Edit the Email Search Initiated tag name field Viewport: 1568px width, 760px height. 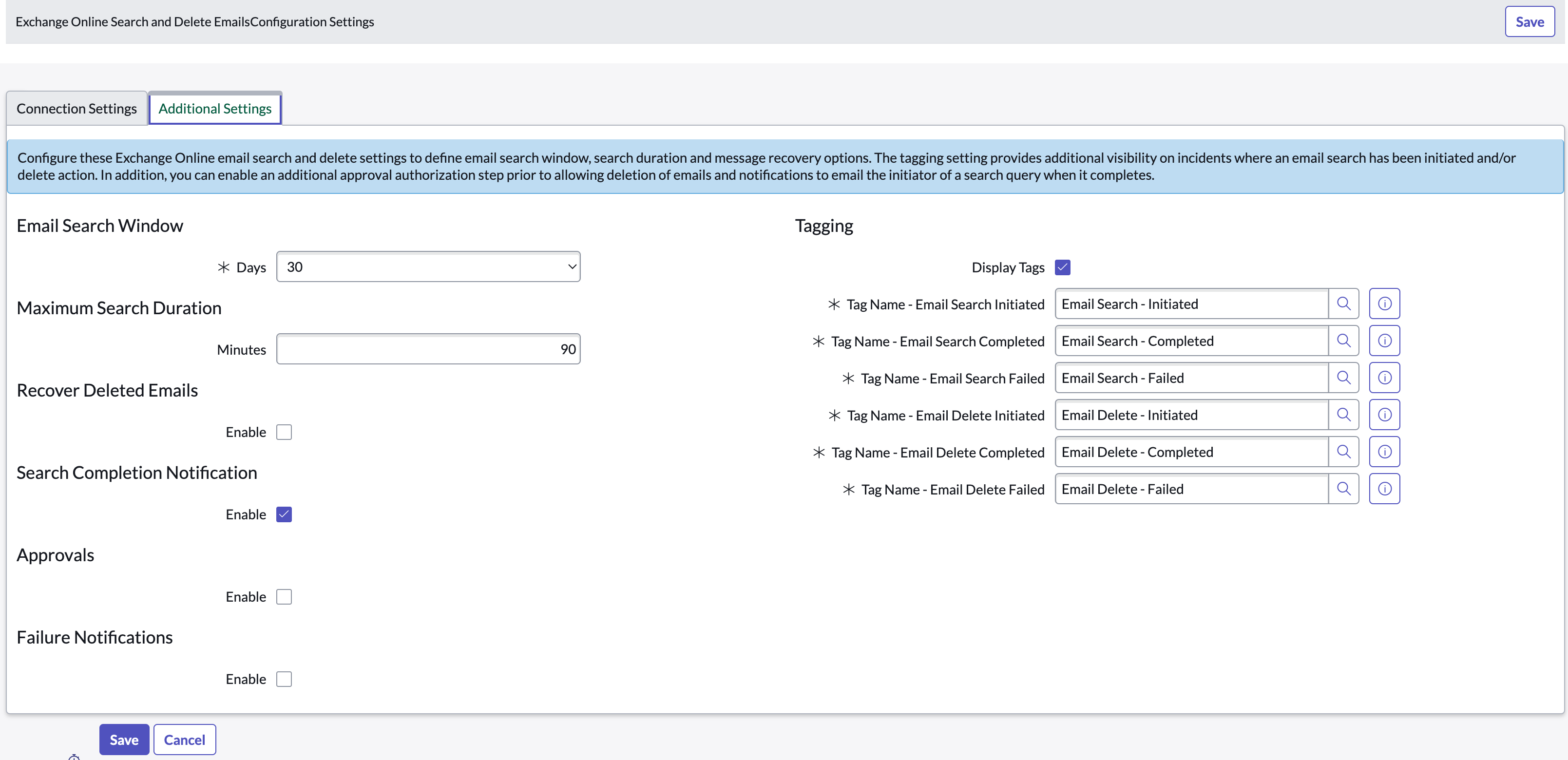click(x=1191, y=304)
